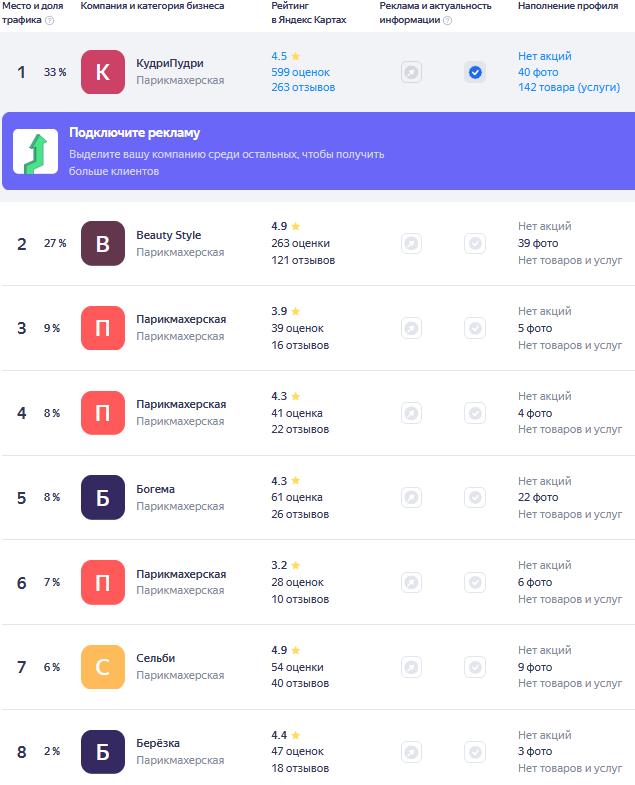Click the Beauty Style letter B logo
The width and height of the screenshot is (635, 785).
(x=103, y=243)
